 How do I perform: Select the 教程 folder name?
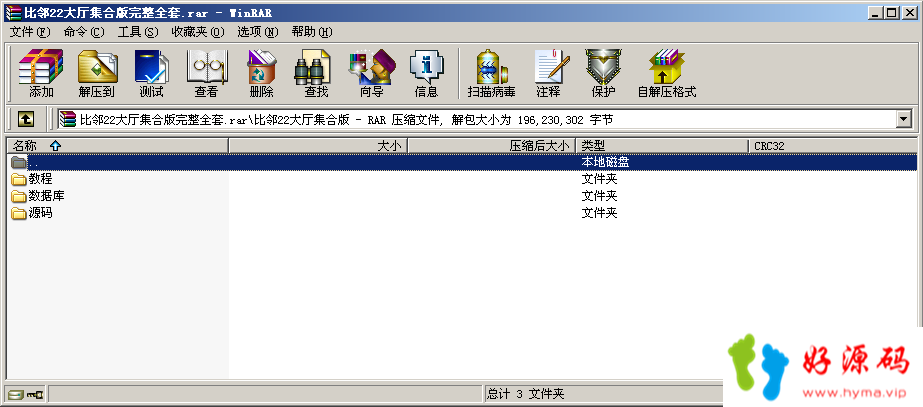tap(41, 179)
